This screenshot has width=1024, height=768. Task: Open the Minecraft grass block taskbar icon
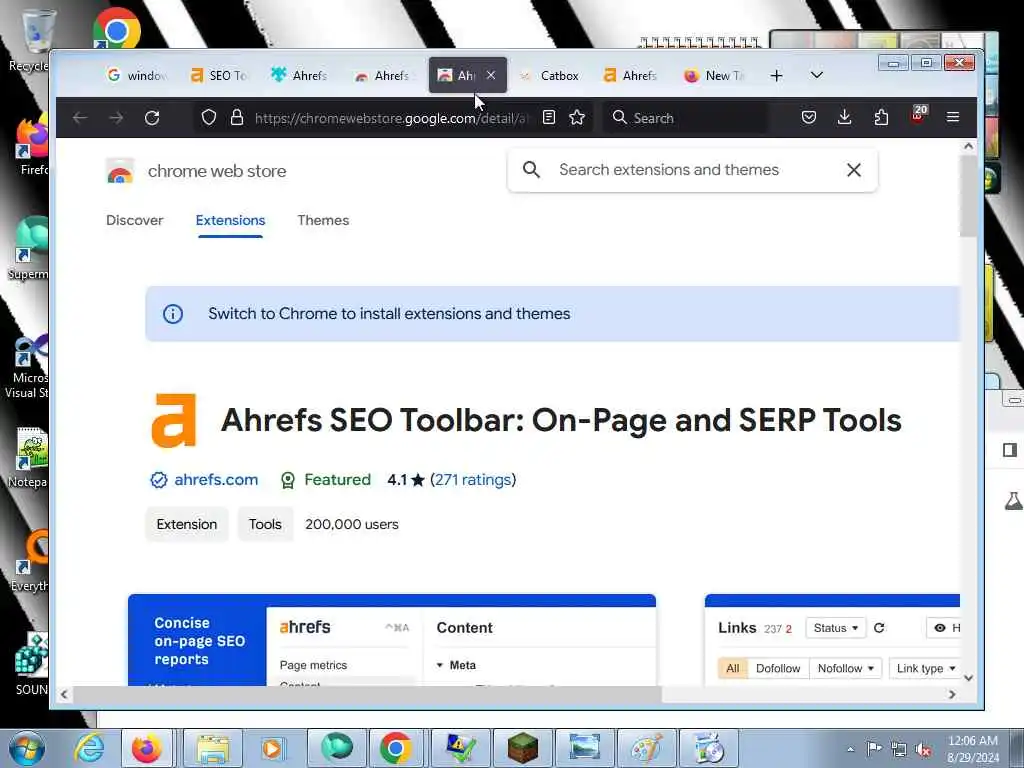522,748
